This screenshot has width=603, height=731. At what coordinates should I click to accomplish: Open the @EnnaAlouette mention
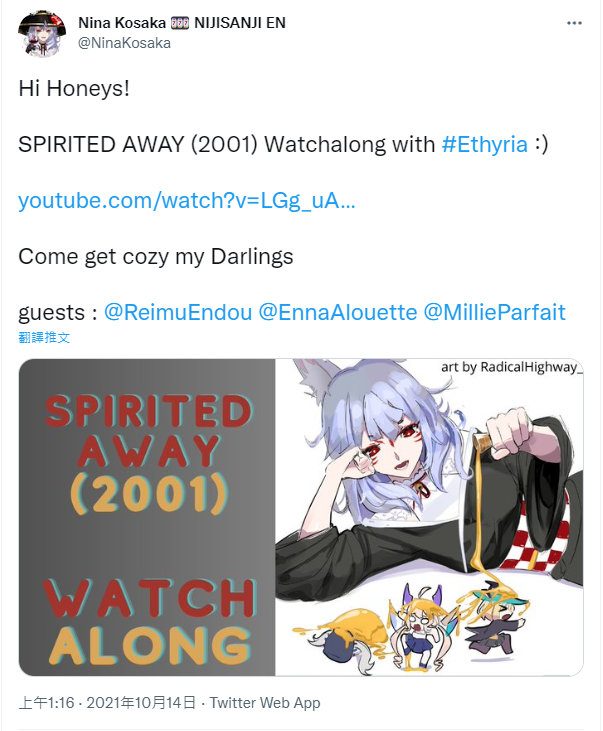pos(338,312)
